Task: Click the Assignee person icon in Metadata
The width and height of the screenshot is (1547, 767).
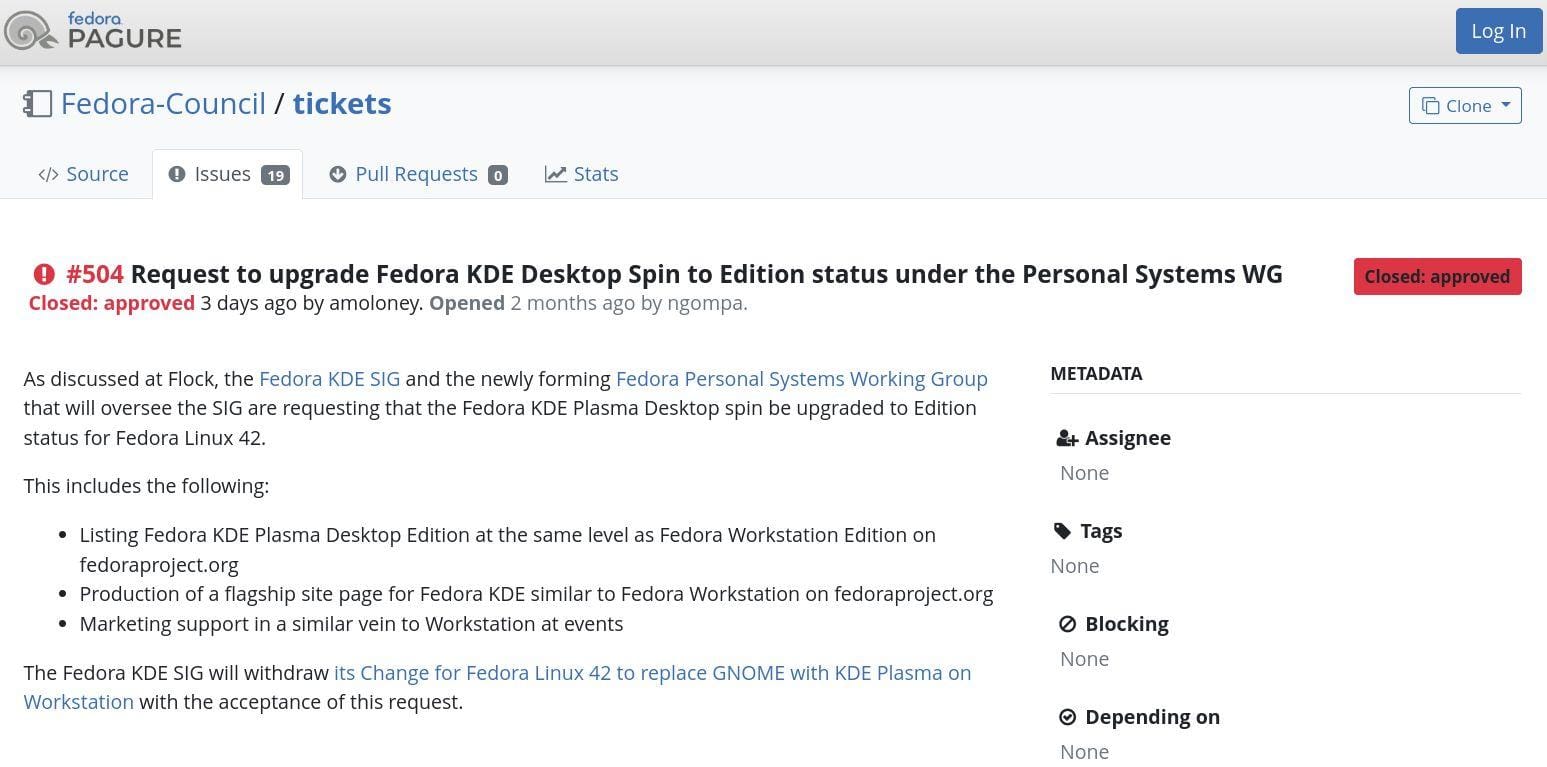Action: (1066, 437)
